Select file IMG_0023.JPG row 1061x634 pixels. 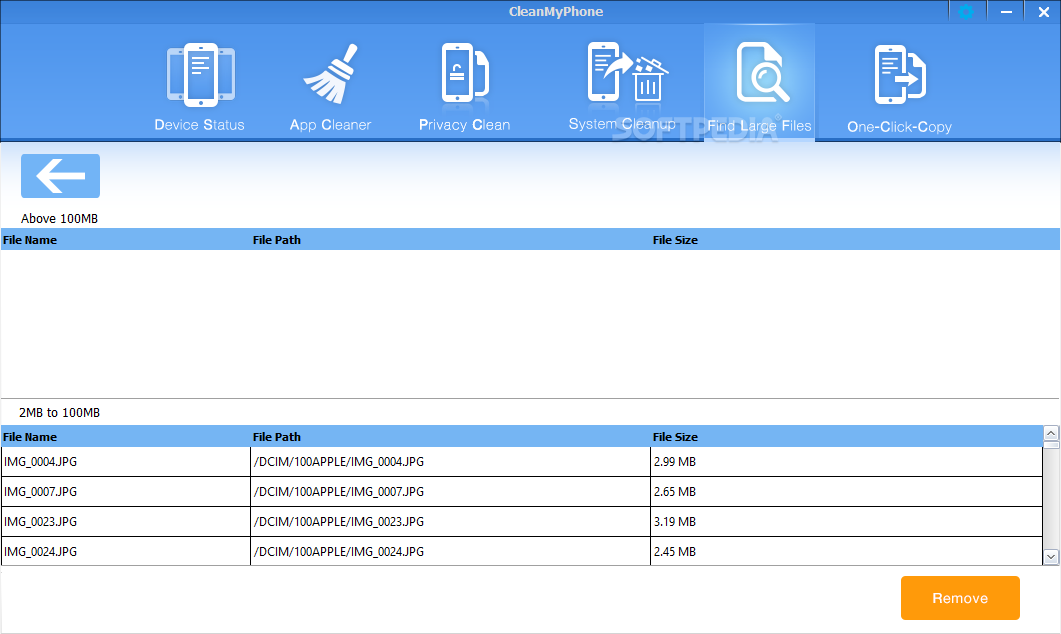pos(522,522)
